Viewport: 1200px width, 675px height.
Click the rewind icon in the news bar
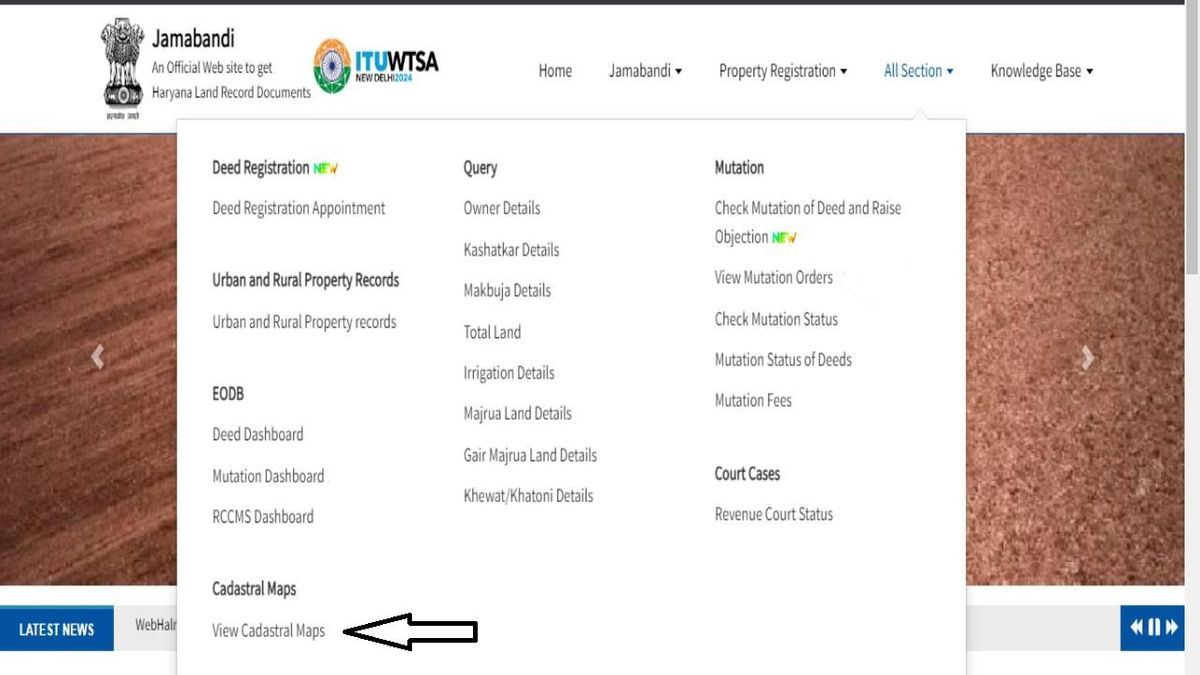(1136, 627)
